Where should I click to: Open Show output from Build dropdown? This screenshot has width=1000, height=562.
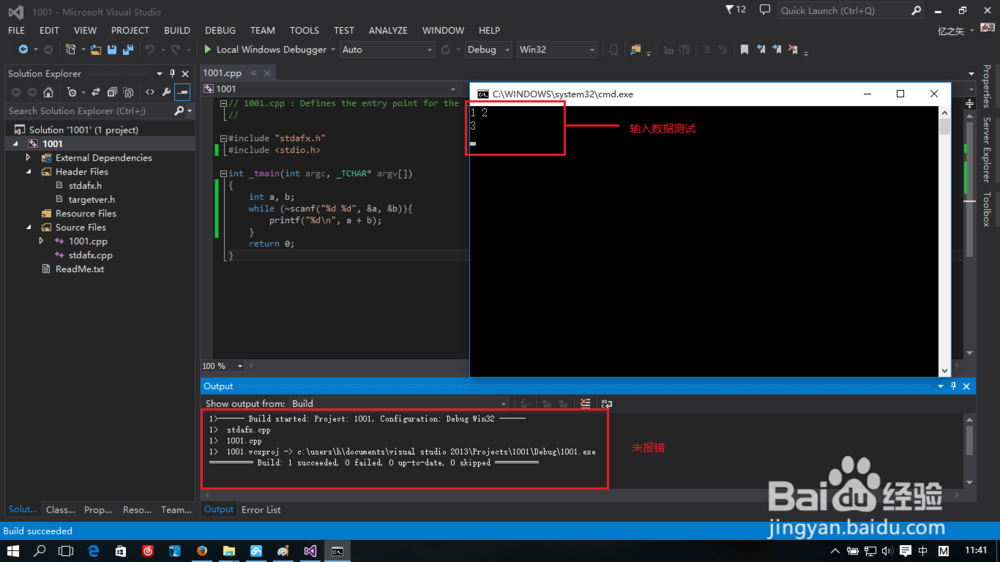coord(399,403)
